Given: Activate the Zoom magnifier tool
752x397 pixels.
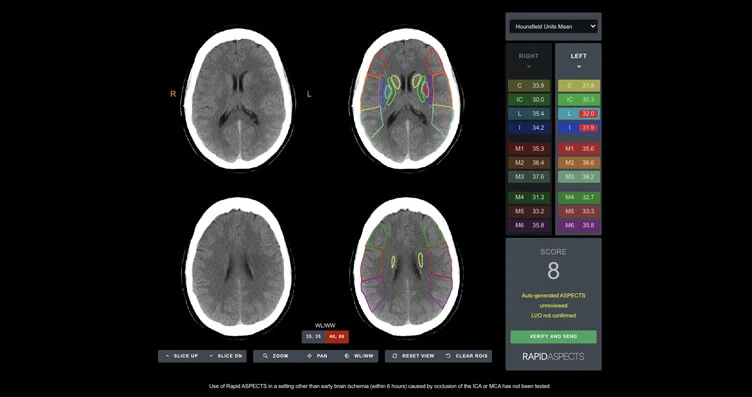Looking at the screenshot, I should [x=275, y=356].
